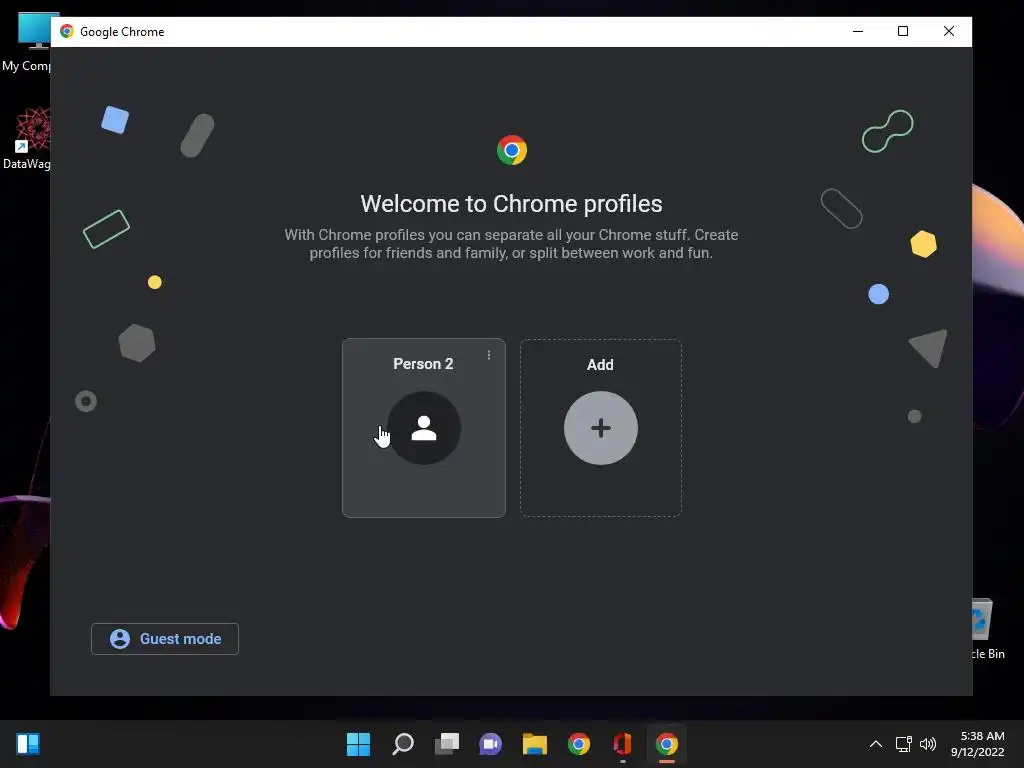Image resolution: width=1024 pixels, height=768 pixels.
Task: Click the Chrome icon in the window title bar
Action: pyautogui.click(x=67, y=31)
